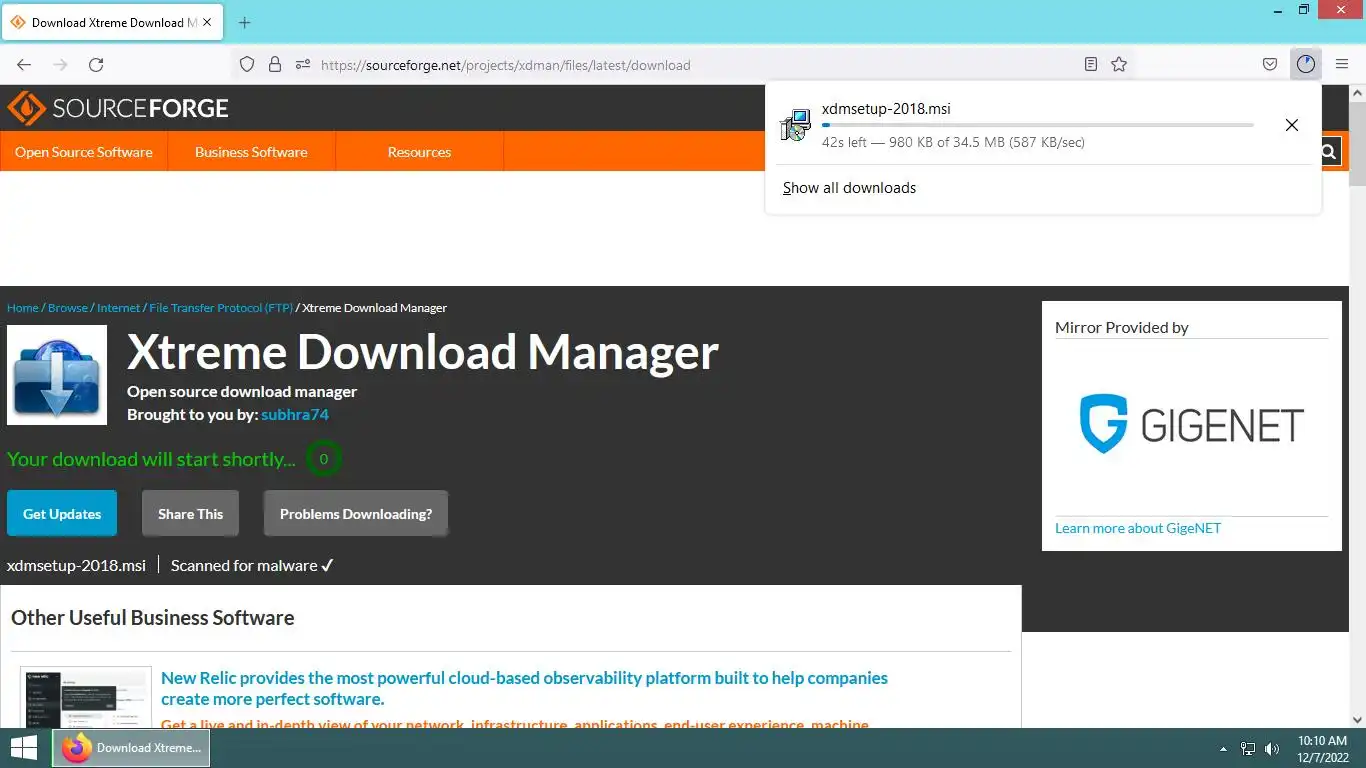Click the Share This button
The image size is (1366, 768).
tap(190, 514)
